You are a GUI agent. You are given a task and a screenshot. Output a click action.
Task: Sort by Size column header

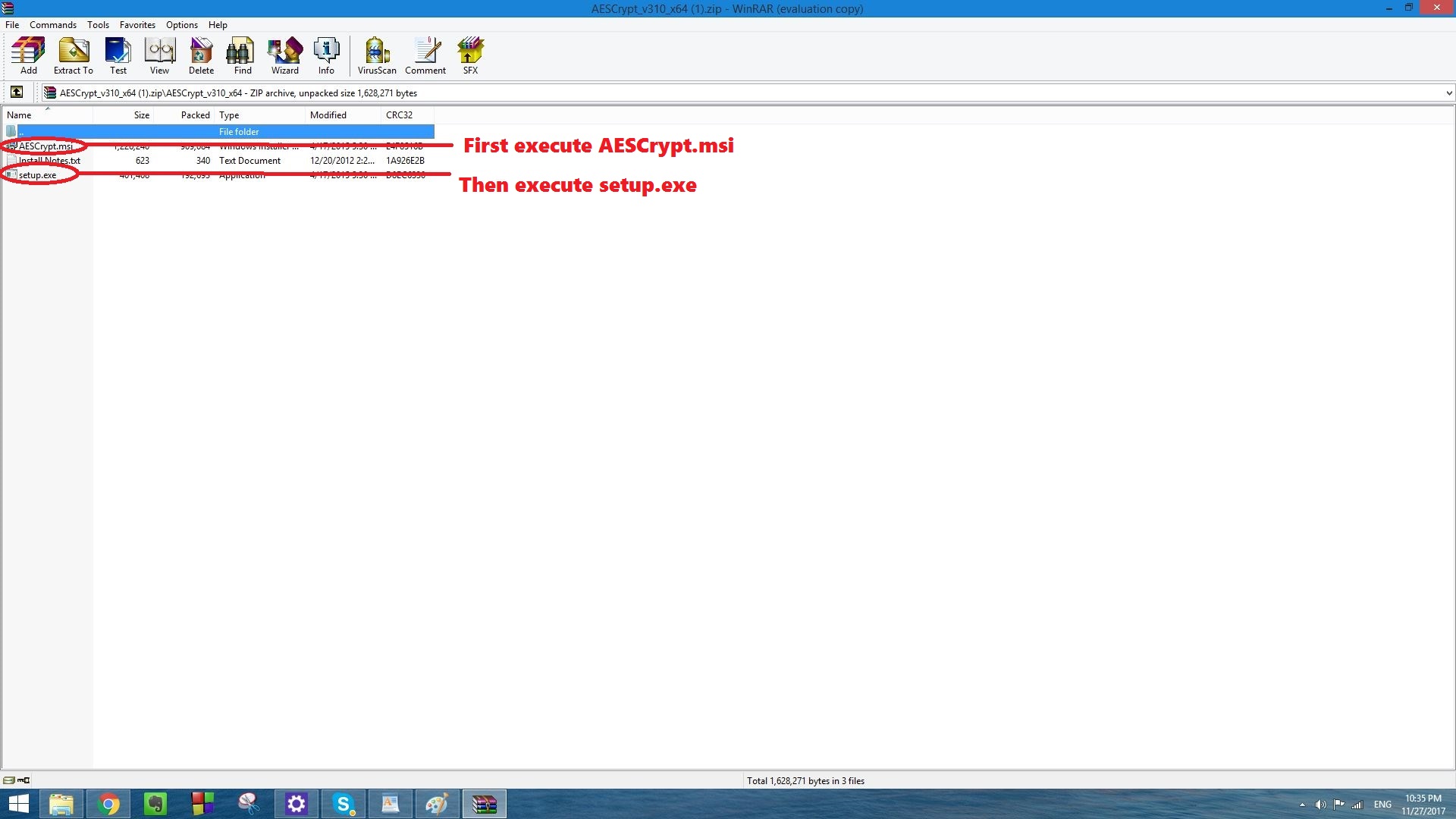[123, 115]
